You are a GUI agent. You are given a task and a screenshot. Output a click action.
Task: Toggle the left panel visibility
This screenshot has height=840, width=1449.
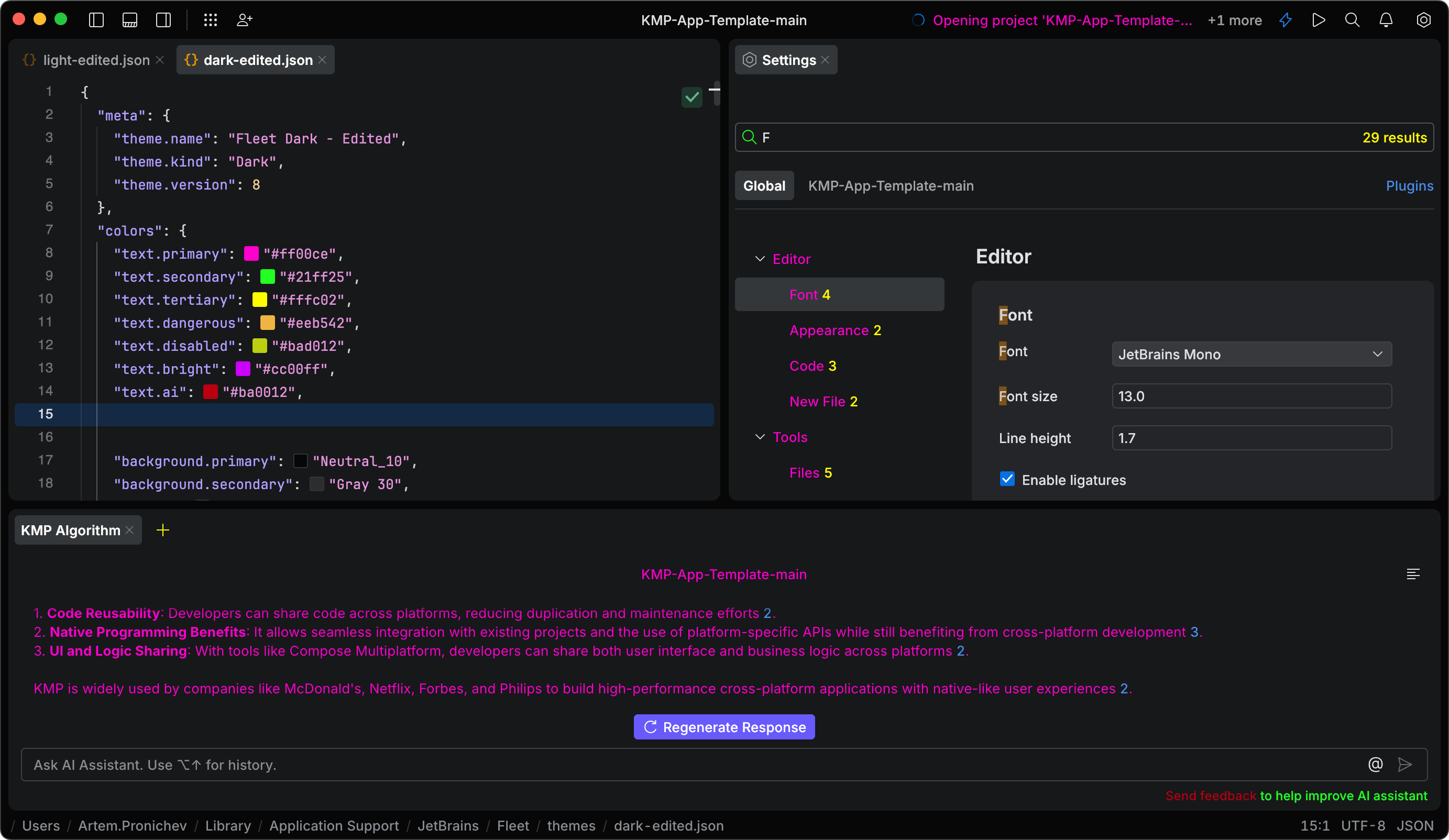[95, 19]
